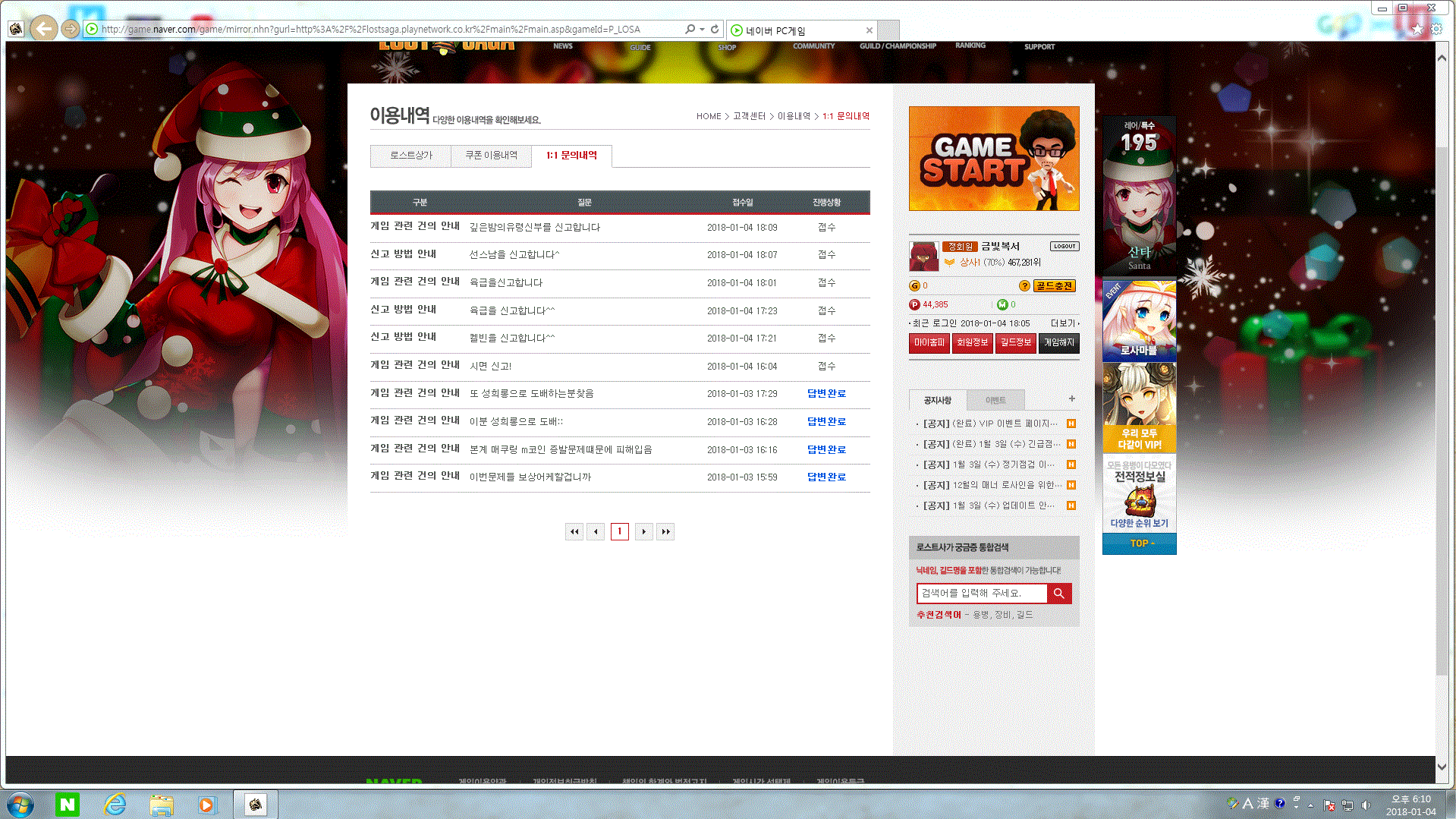Open address bar dropdown arrow
Image resolution: width=1456 pixels, height=819 pixels.
click(702, 29)
